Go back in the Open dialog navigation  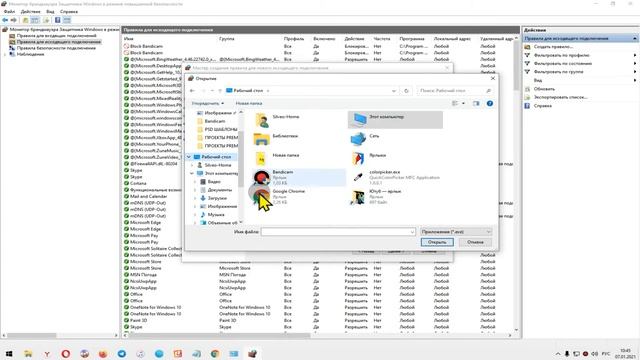pos(193,91)
